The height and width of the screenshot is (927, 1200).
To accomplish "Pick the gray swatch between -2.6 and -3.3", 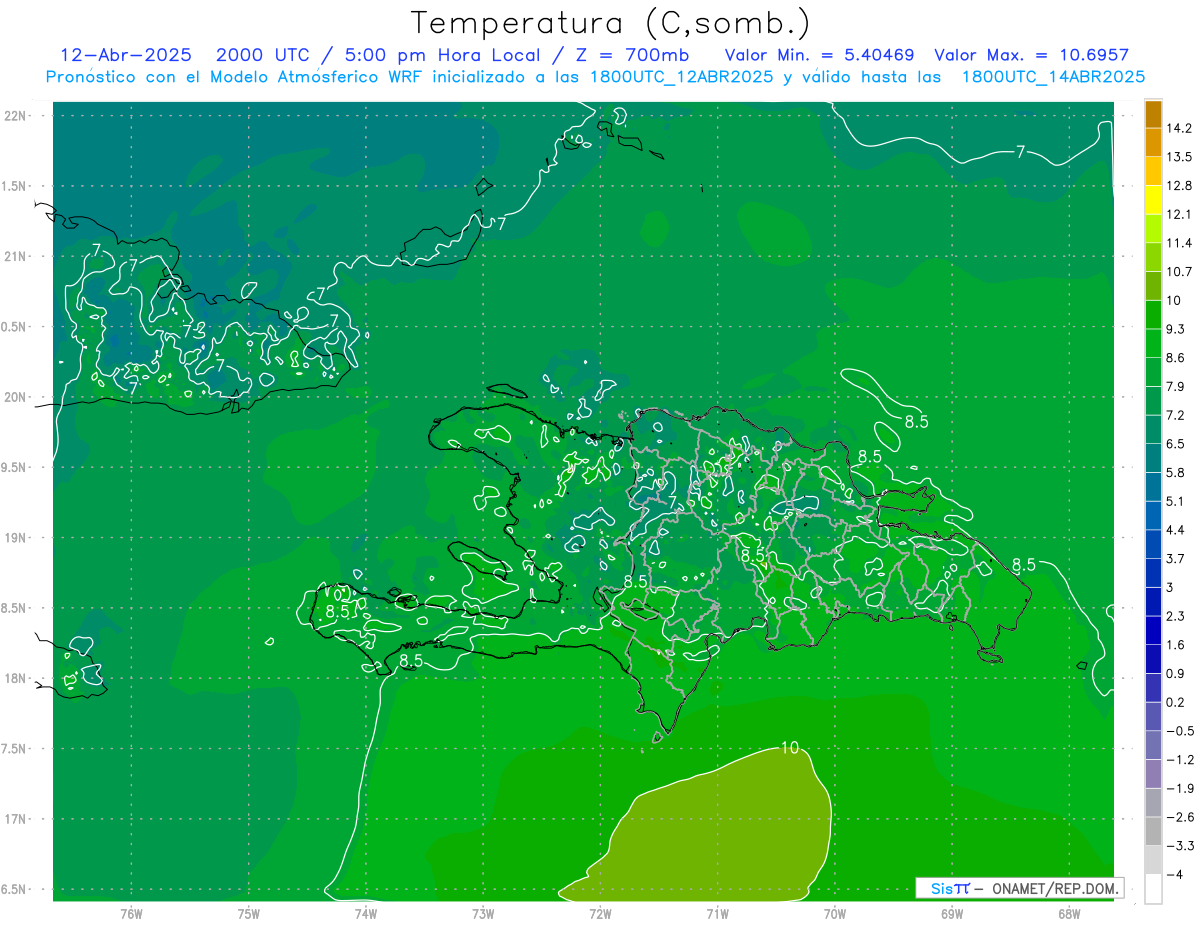I will click(1153, 830).
